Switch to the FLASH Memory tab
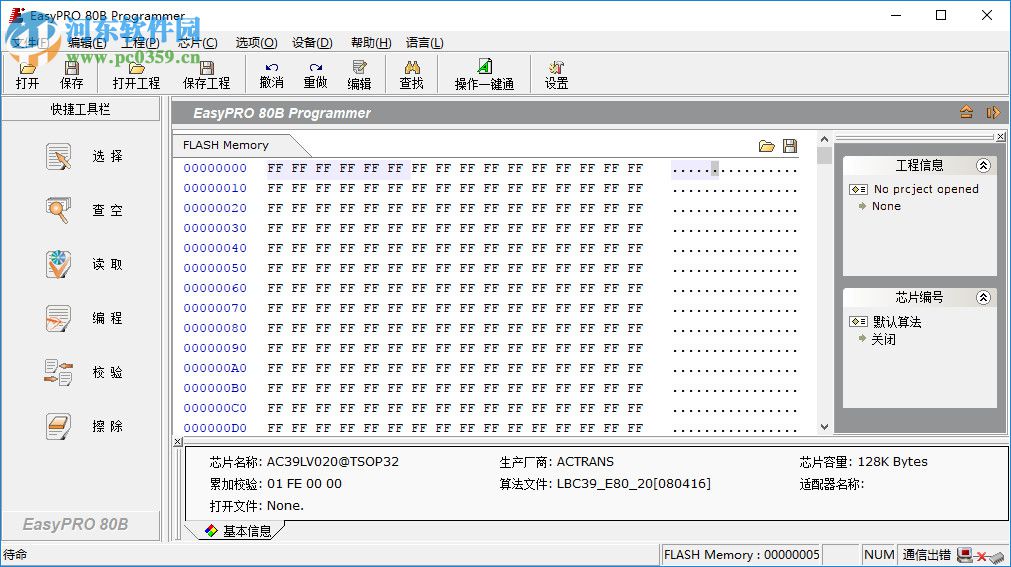Image resolution: width=1011 pixels, height=567 pixels. (226, 145)
